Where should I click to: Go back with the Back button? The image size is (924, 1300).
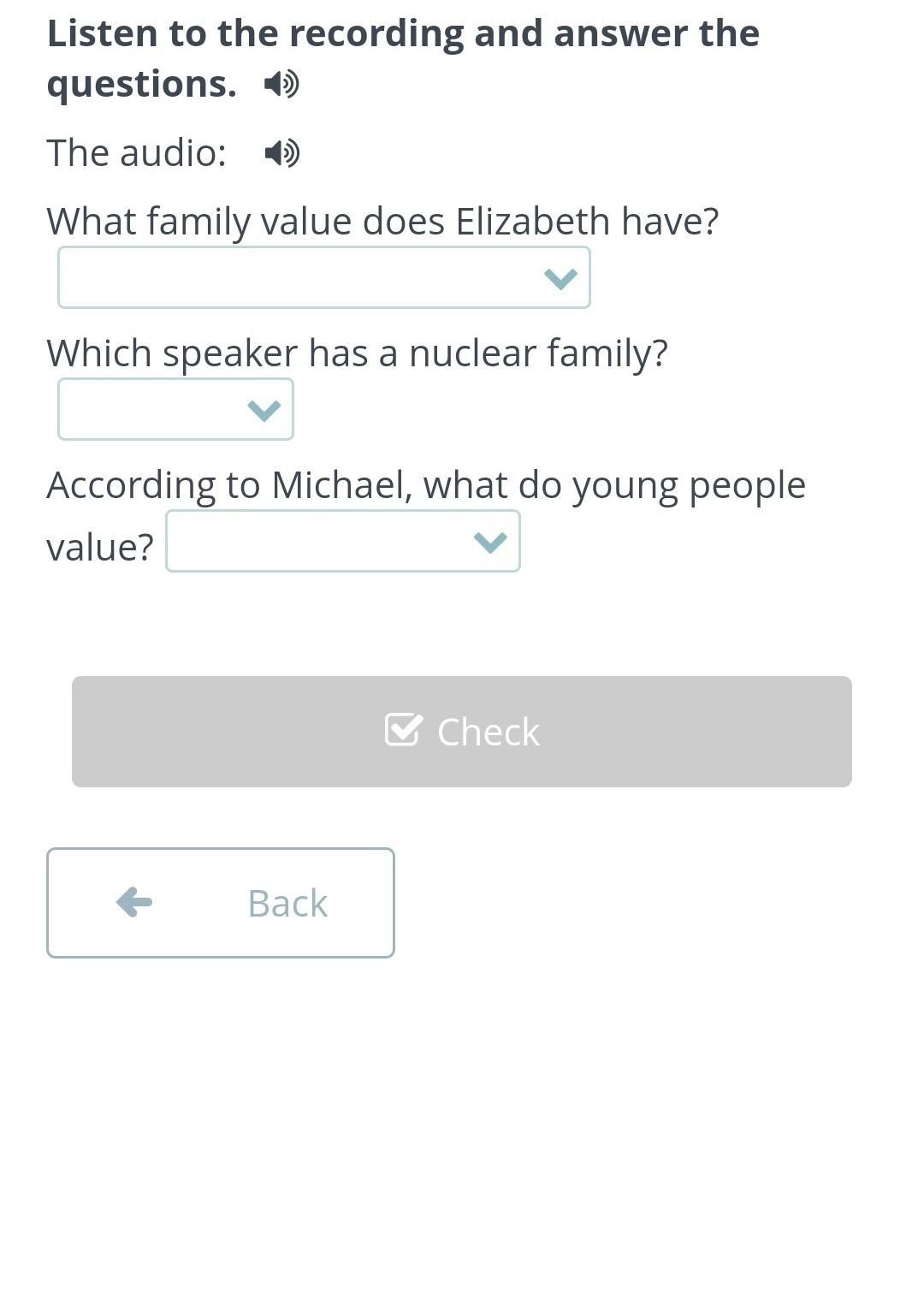pyautogui.click(x=221, y=902)
